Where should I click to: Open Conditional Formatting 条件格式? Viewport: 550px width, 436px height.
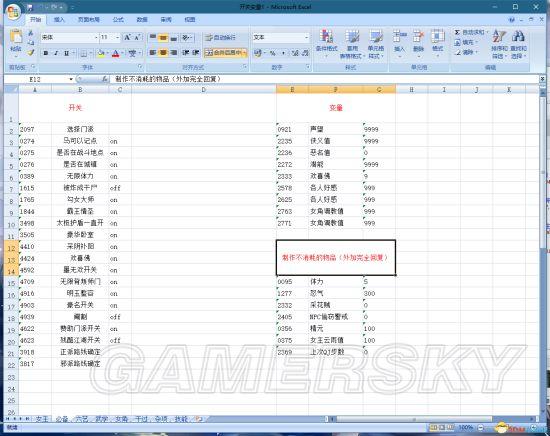point(326,43)
